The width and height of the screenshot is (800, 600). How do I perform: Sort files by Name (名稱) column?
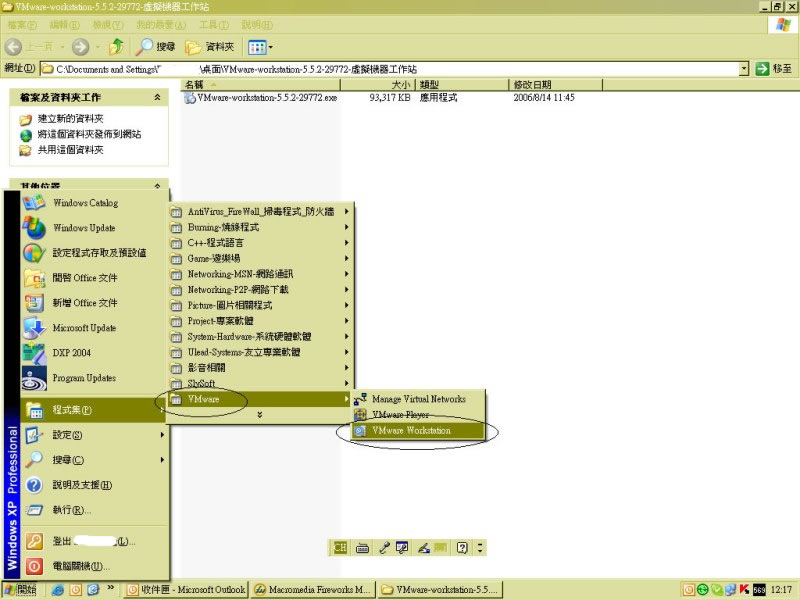coord(261,84)
